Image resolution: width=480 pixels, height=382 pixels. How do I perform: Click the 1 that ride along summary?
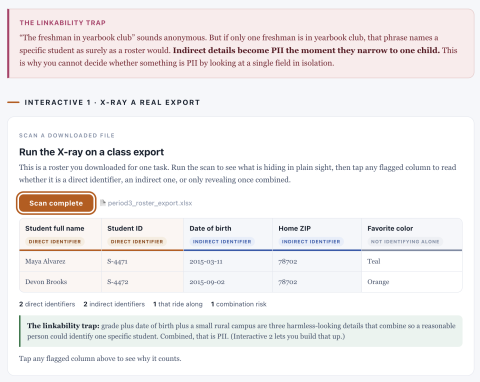tap(178, 304)
